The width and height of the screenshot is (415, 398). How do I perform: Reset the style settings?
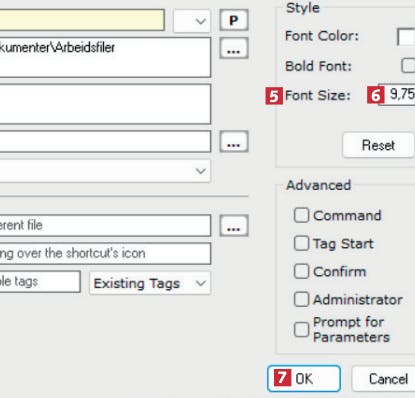378,145
